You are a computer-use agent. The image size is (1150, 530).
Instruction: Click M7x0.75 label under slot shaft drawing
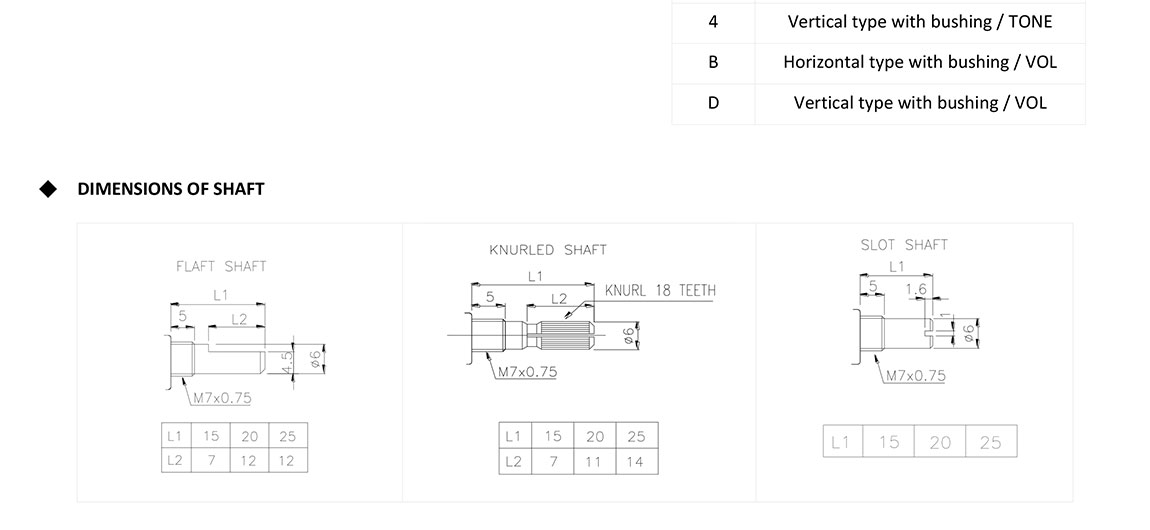tap(915, 376)
